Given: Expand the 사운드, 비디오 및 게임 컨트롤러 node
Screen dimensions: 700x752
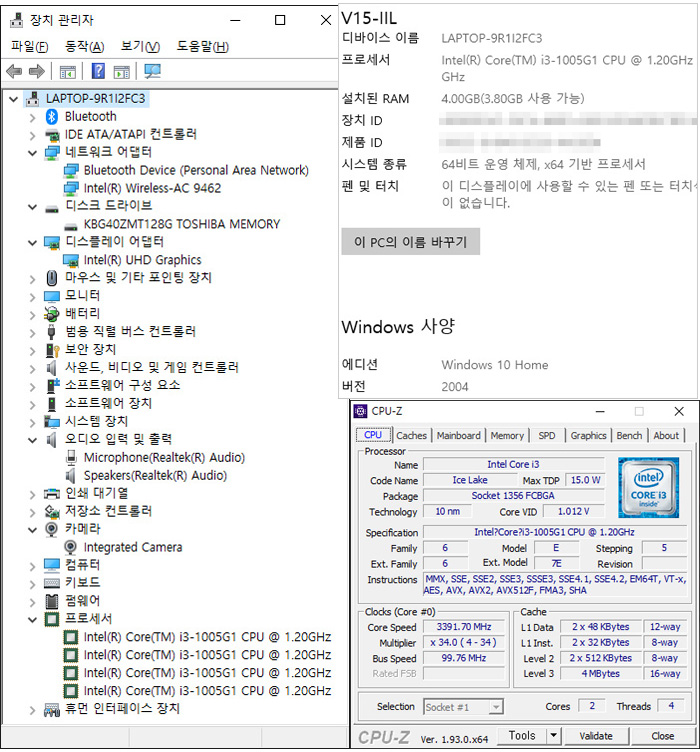Looking at the screenshot, I should (x=32, y=369).
